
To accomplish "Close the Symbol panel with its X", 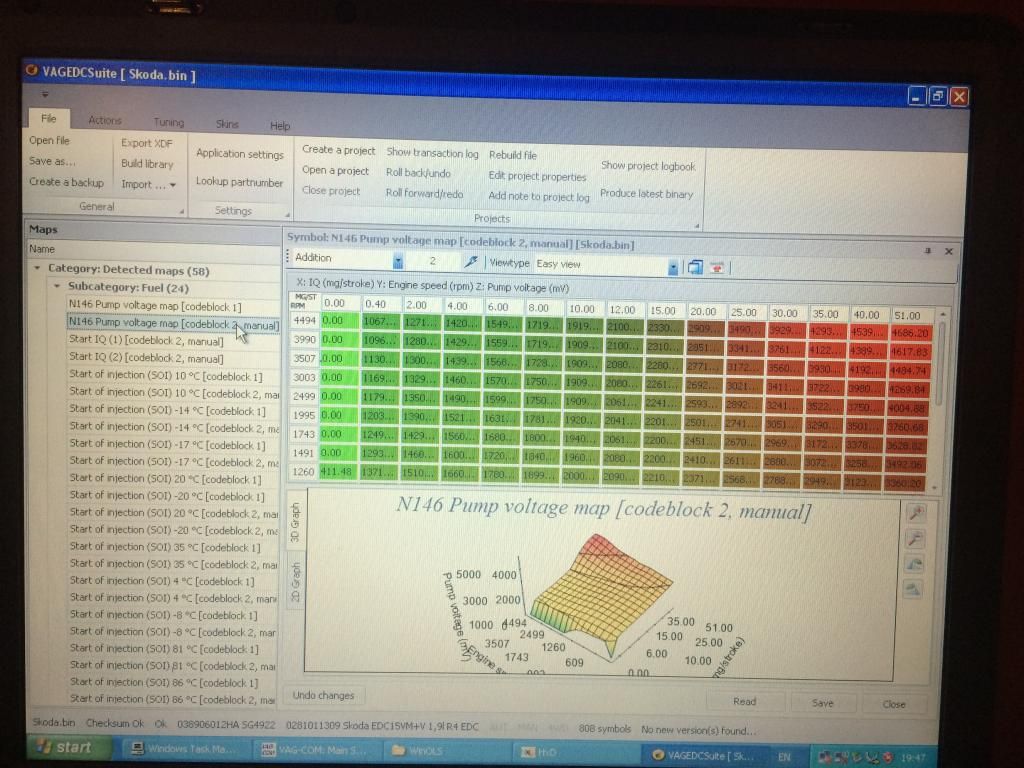I will point(949,251).
